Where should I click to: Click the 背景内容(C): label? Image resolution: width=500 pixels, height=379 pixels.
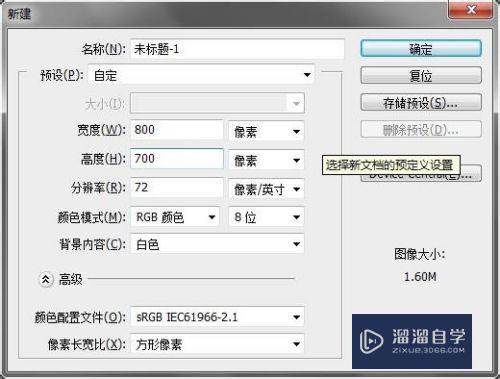(93, 244)
